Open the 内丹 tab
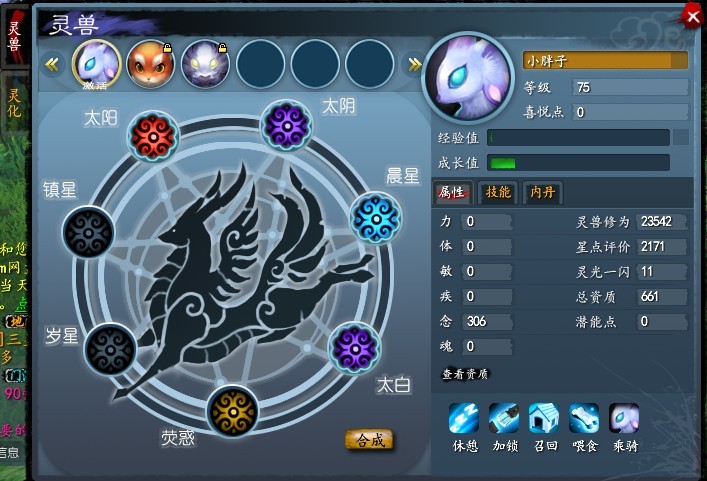 coord(542,192)
